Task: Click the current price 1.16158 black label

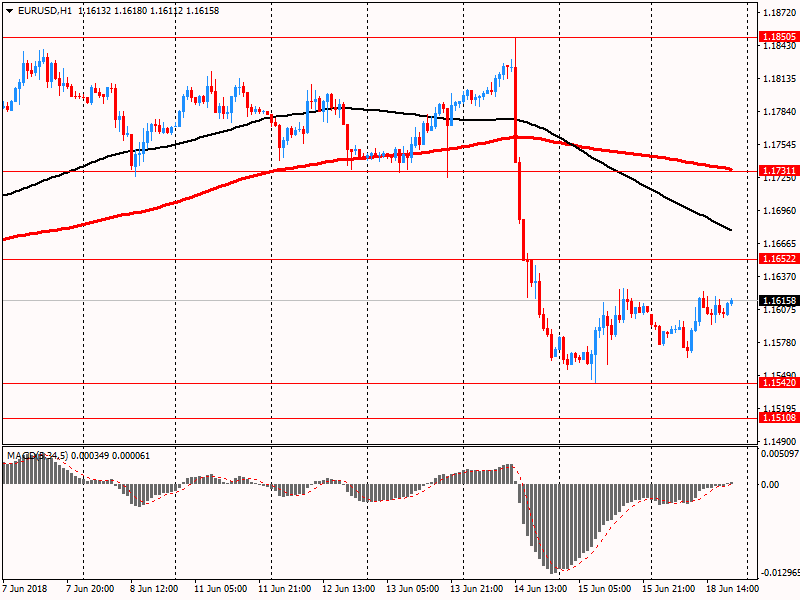Action: click(x=779, y=301)
